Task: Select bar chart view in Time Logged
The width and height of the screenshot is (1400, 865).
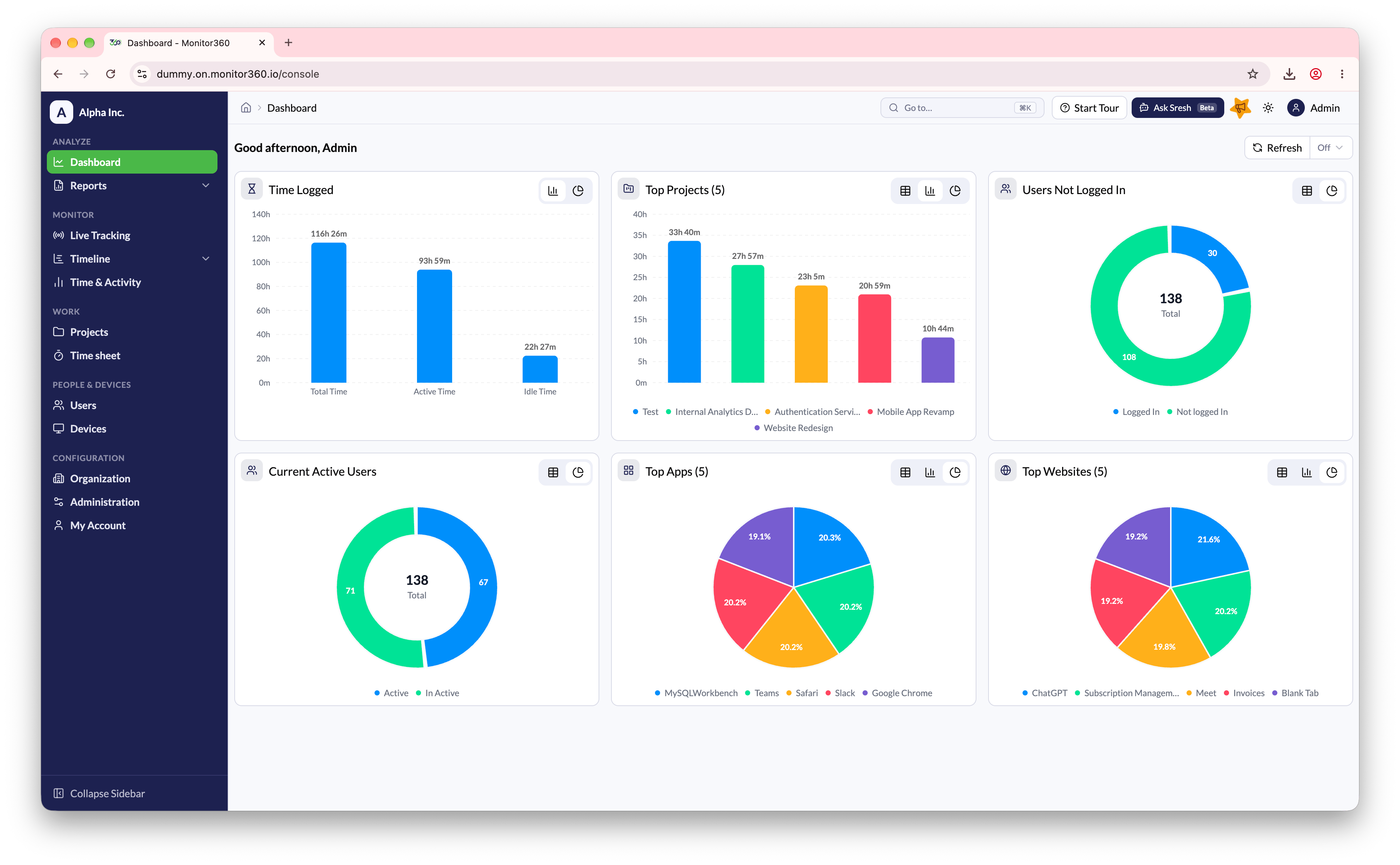Action: (x=552, y=190)
